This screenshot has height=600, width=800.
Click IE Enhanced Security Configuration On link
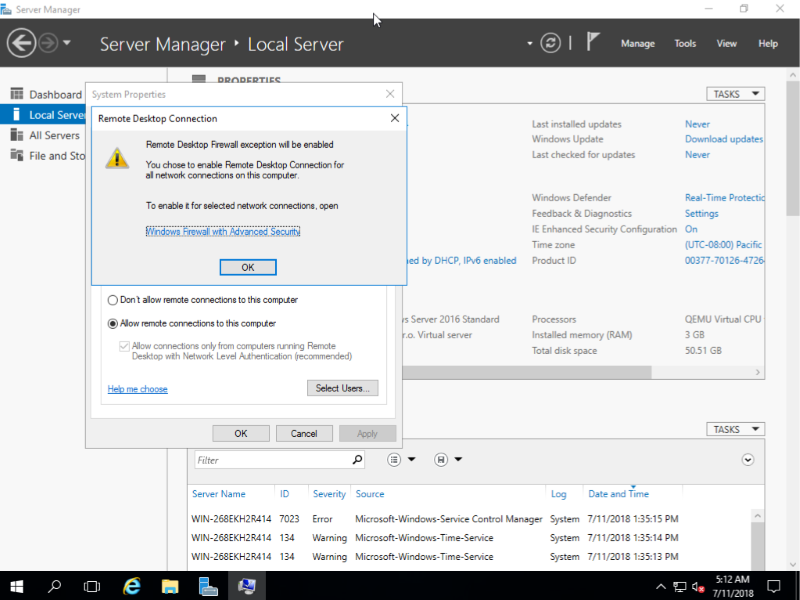click(x=691, y=229)
